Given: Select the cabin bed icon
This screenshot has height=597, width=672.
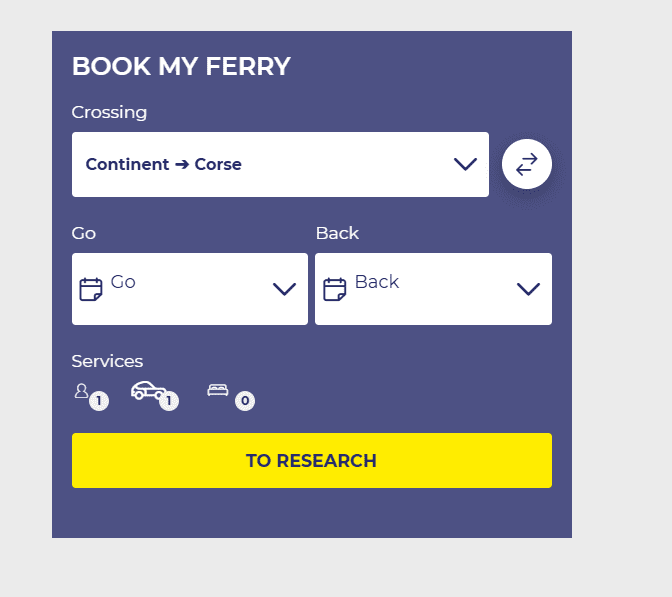Looking at the screenshot, I should tap(217, 390).
